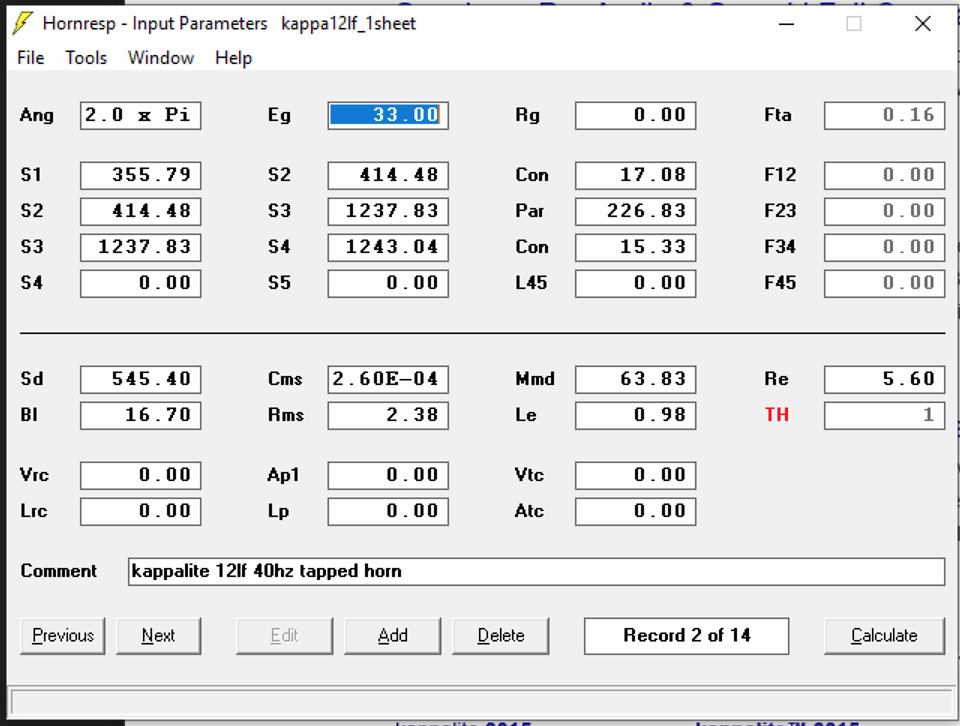Click the Par segment label

pyautogui.click(x=530, y=211)
